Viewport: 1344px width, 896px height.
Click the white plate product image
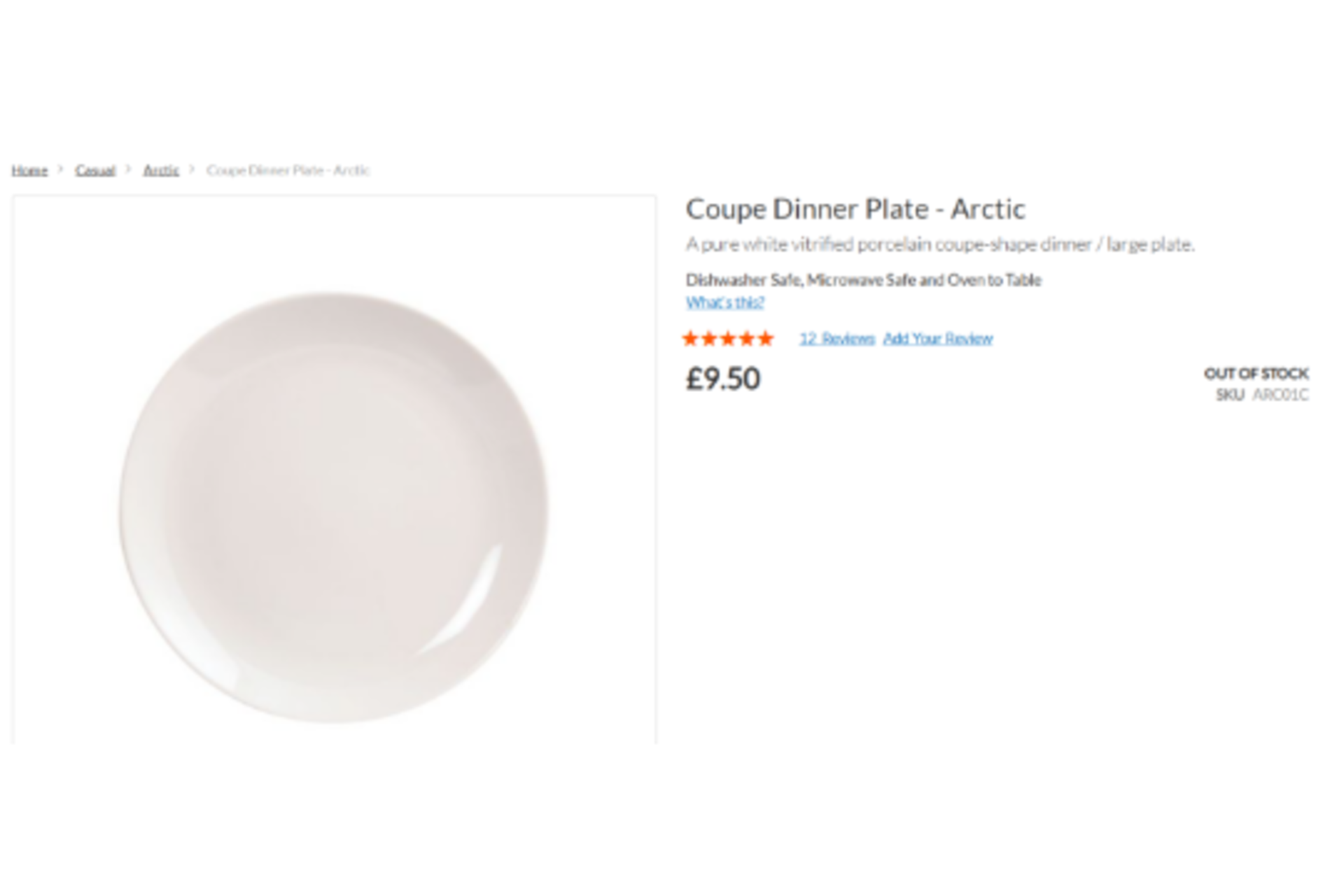(334, 507)
